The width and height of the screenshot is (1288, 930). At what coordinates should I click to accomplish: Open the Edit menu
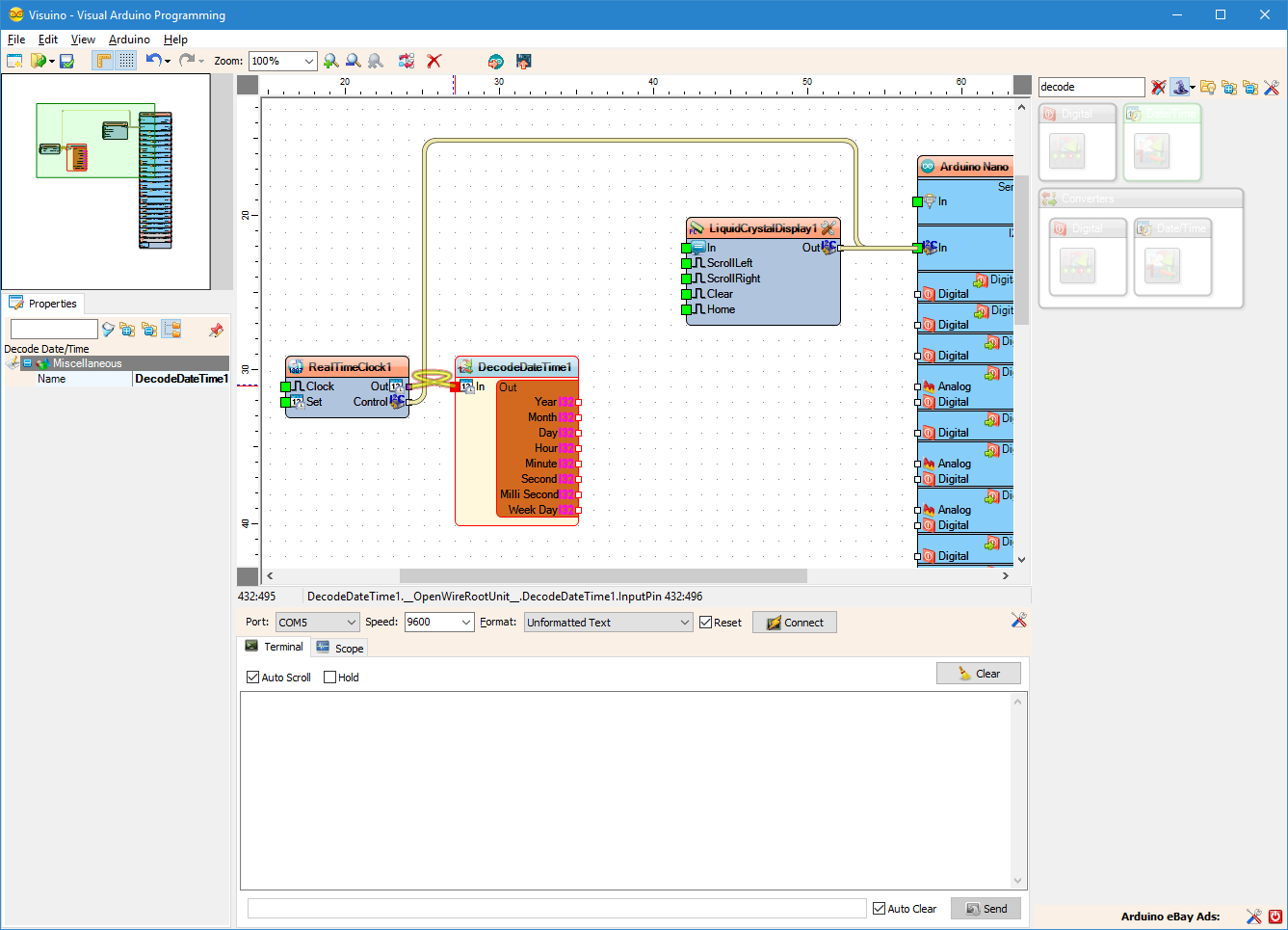click(x=48, y=40)
